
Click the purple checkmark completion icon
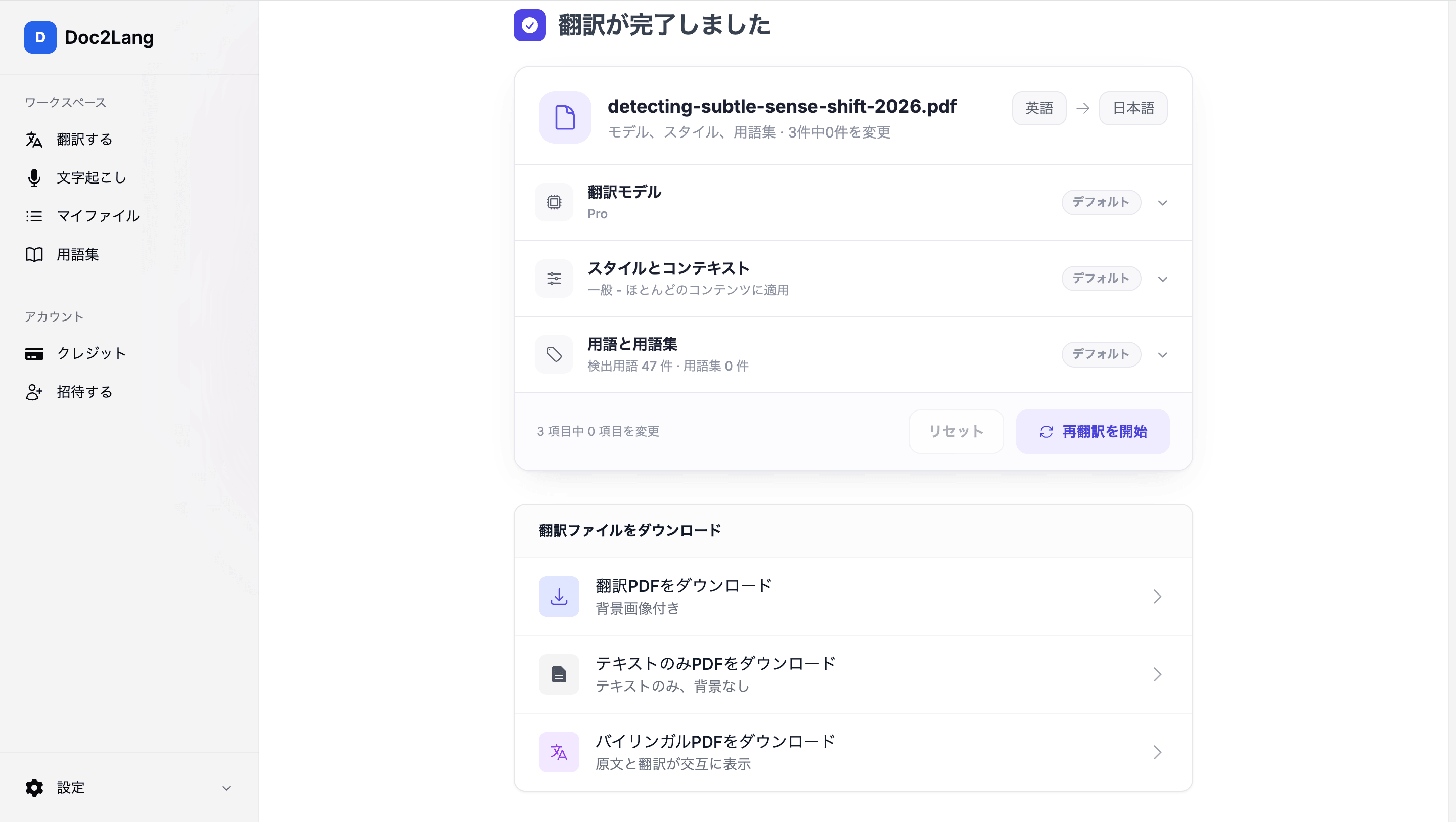click(530, 25)
